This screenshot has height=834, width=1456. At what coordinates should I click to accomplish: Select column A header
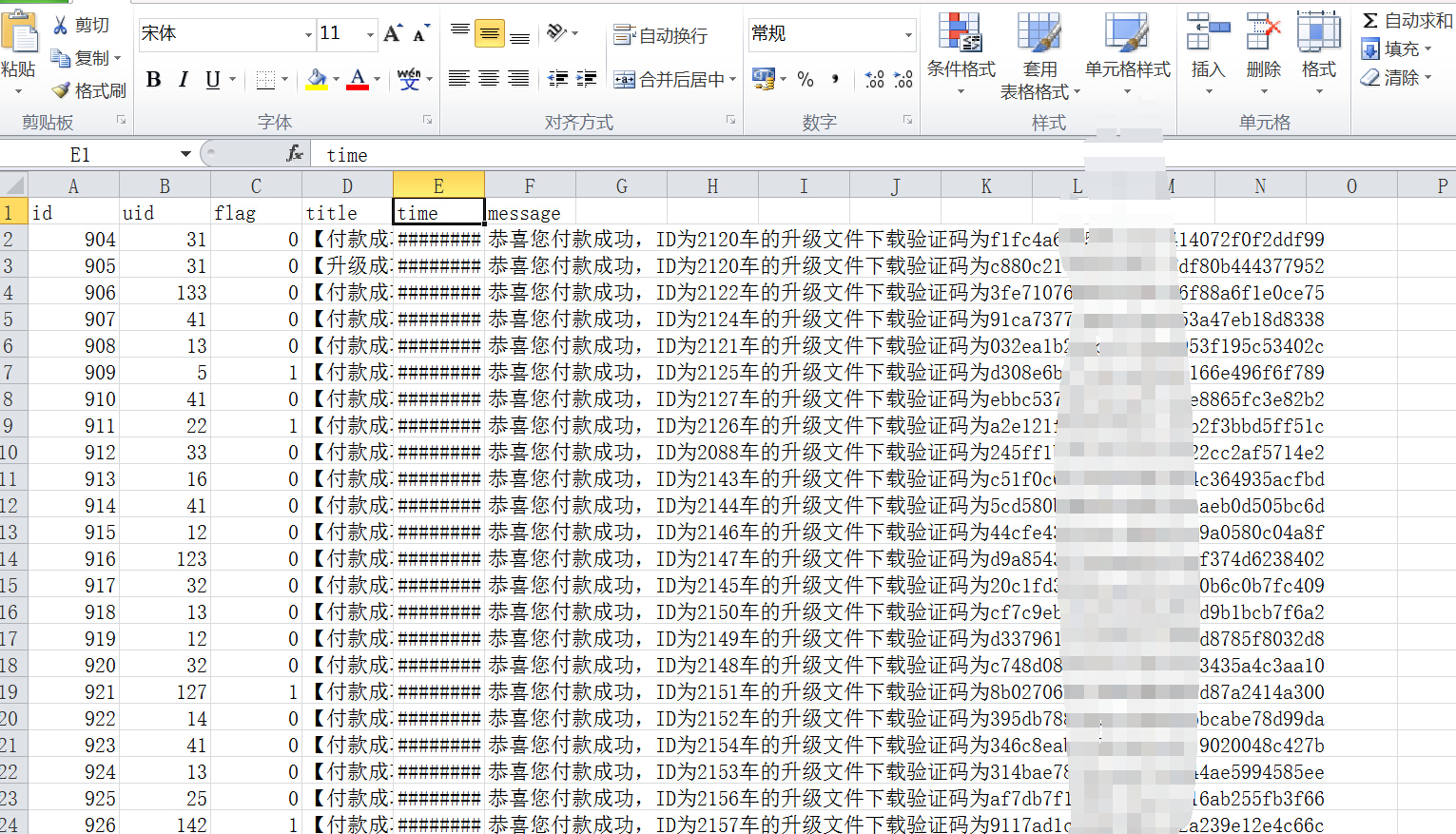pyautogui.click(x=73, y=186)
